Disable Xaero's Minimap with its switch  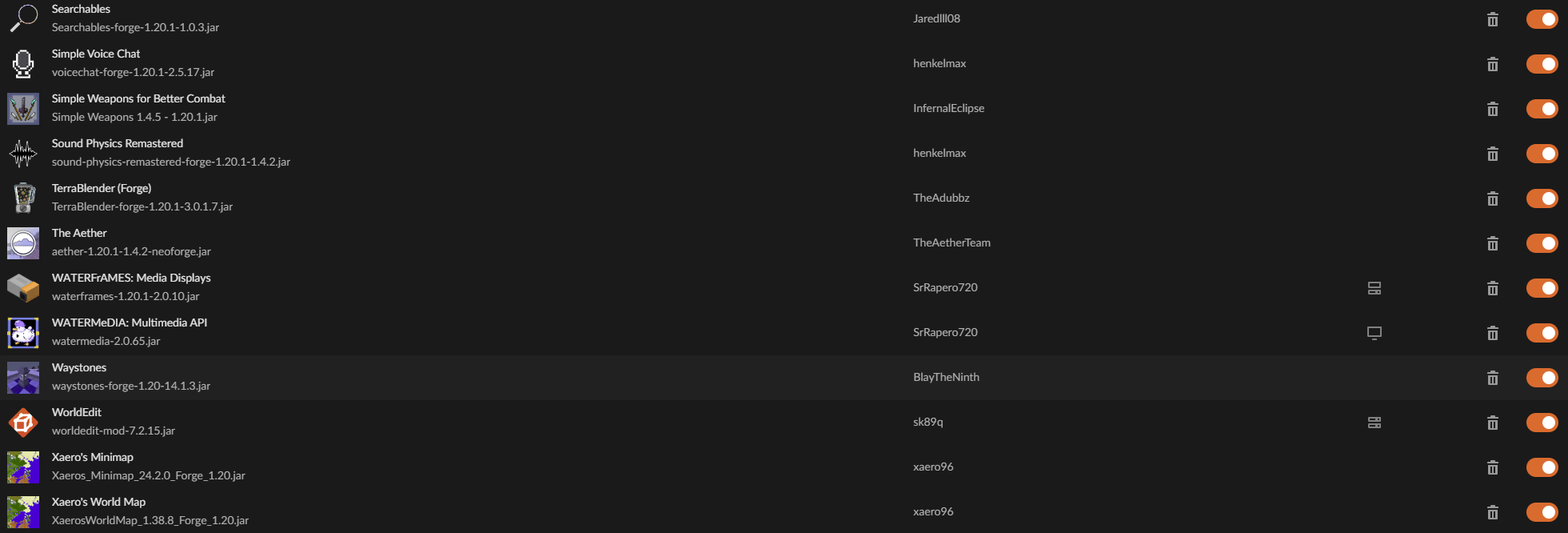[x=1542, y=467]
